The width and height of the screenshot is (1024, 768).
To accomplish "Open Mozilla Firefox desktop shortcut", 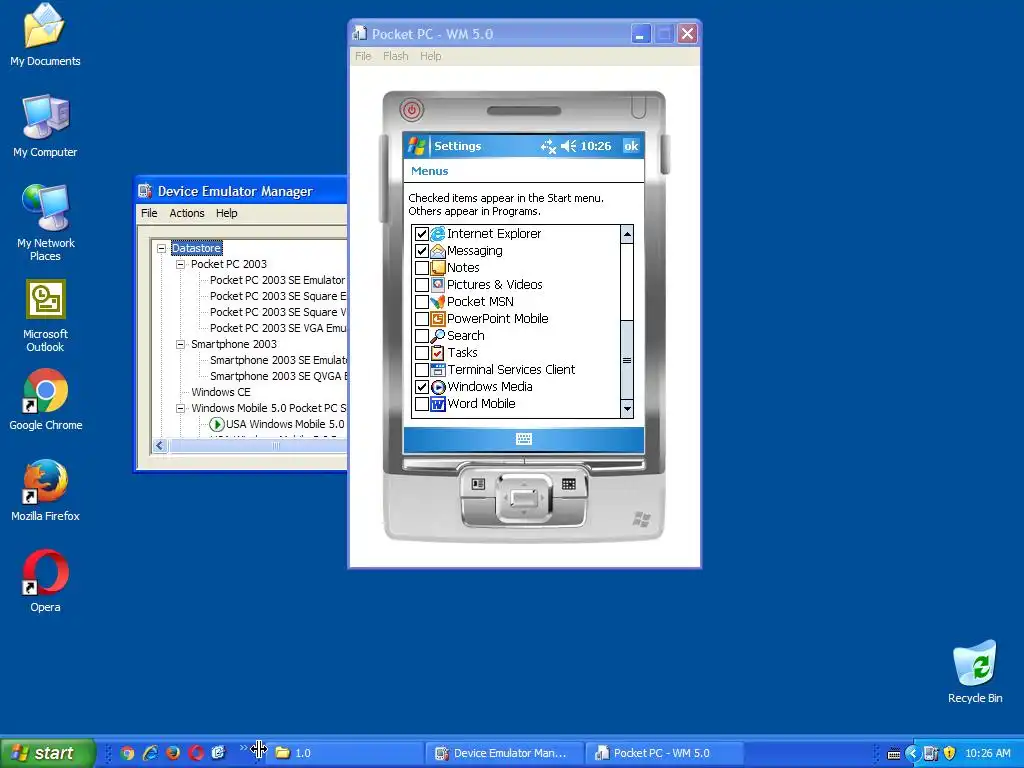I will coord(45,490).
